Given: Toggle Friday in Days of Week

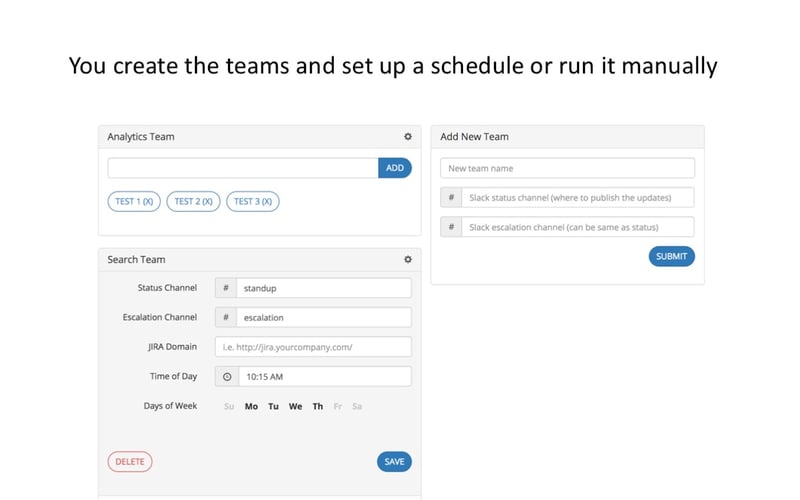Looking at the screenshot, I should click(x=338, y=407).
